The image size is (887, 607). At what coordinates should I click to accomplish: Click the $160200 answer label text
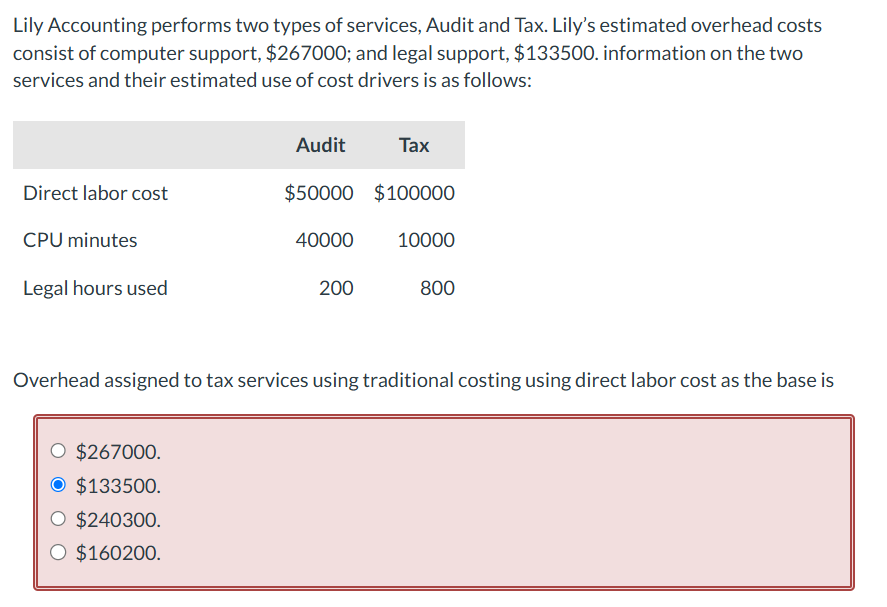click(117, 553)
